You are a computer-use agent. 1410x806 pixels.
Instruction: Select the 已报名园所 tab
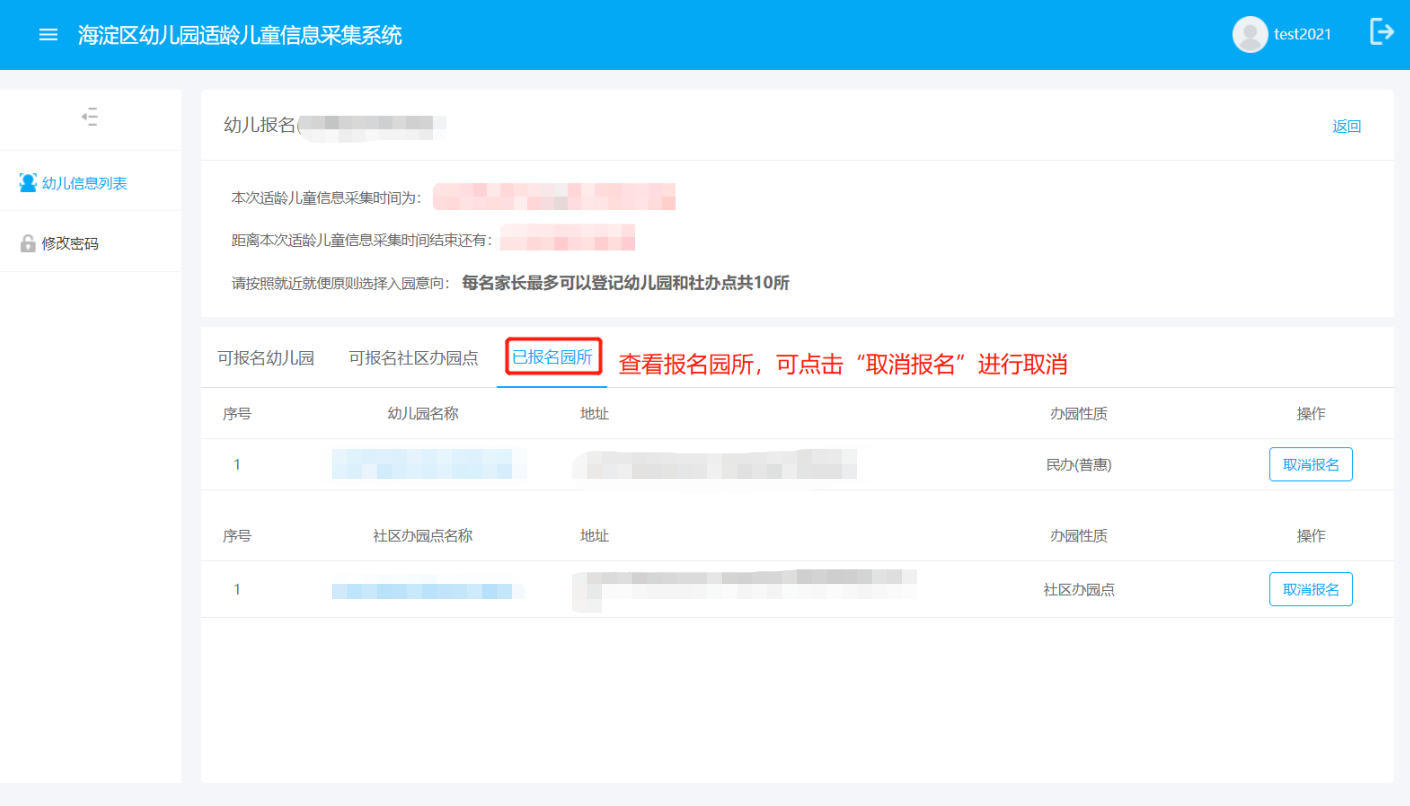(x=552, y=357)
